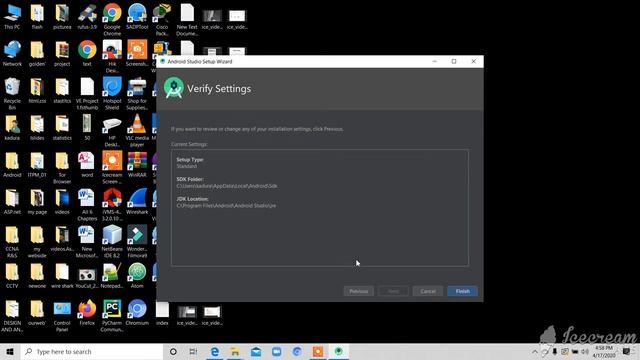The width and height of the screenshot is (640, 360).
Task: Select the VLC media player desktop shortcut
Action: 137,131
